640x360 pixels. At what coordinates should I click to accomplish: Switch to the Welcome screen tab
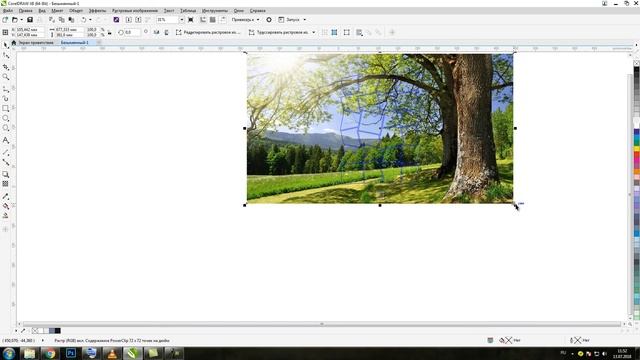coord(36,42)
